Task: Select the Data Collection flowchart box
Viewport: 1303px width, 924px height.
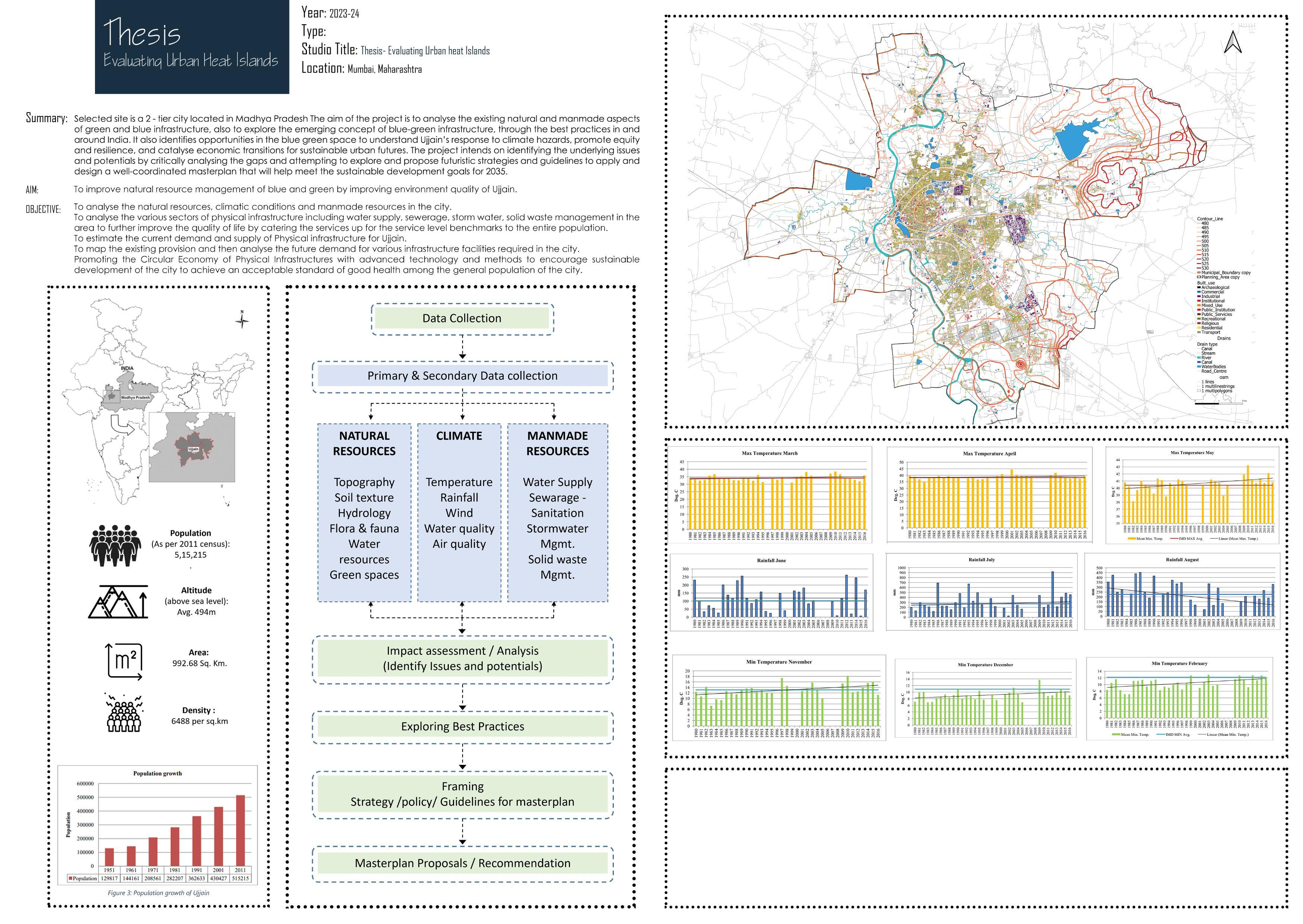Action: (462, 319)
